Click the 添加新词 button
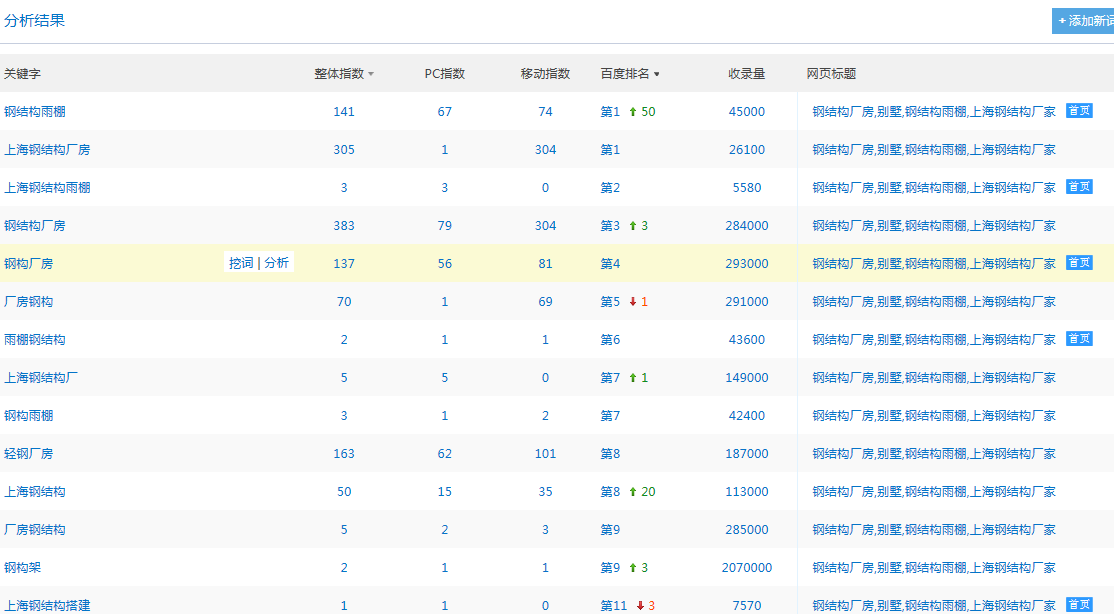 coord(1084,21)
